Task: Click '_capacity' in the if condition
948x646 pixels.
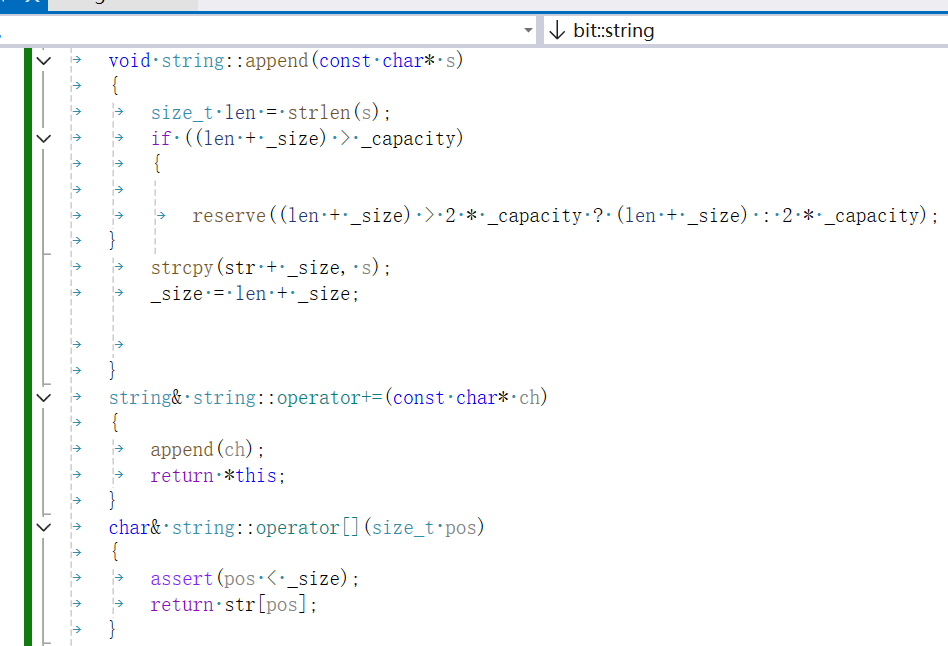Action: [408, 139]
